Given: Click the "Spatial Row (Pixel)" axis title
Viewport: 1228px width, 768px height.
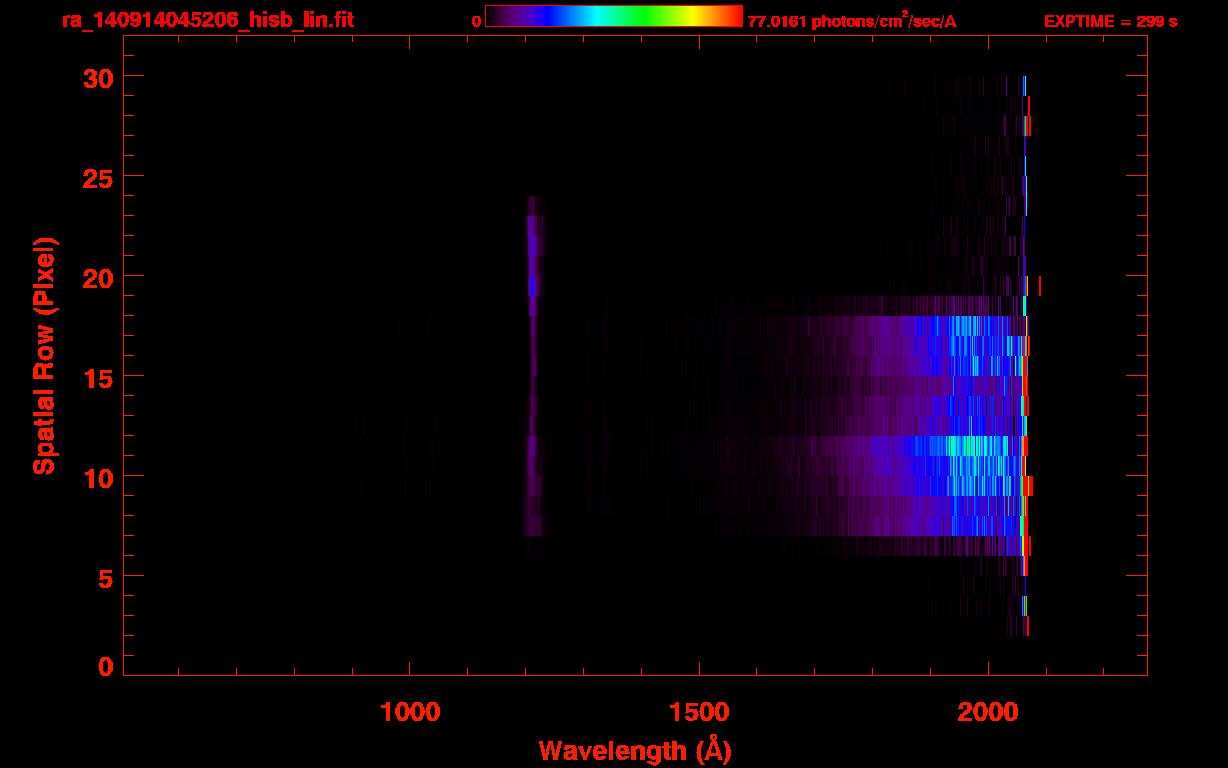Looking at the screenshot, I should [44, 356].
